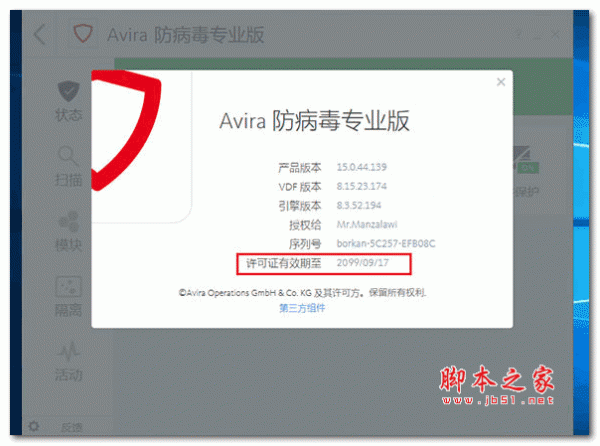Screen dimensions: 600x446
Task: Select product version value 15.0.44.139
Action: [x=362, y=167]
